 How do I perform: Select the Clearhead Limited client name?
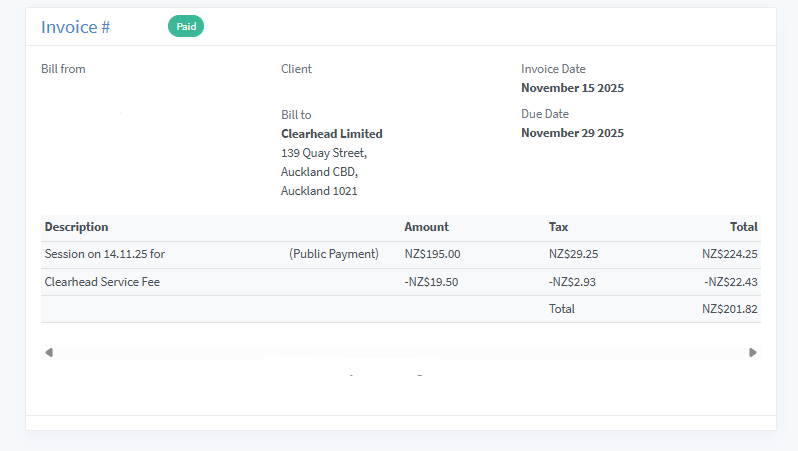[x=332, y=134]
